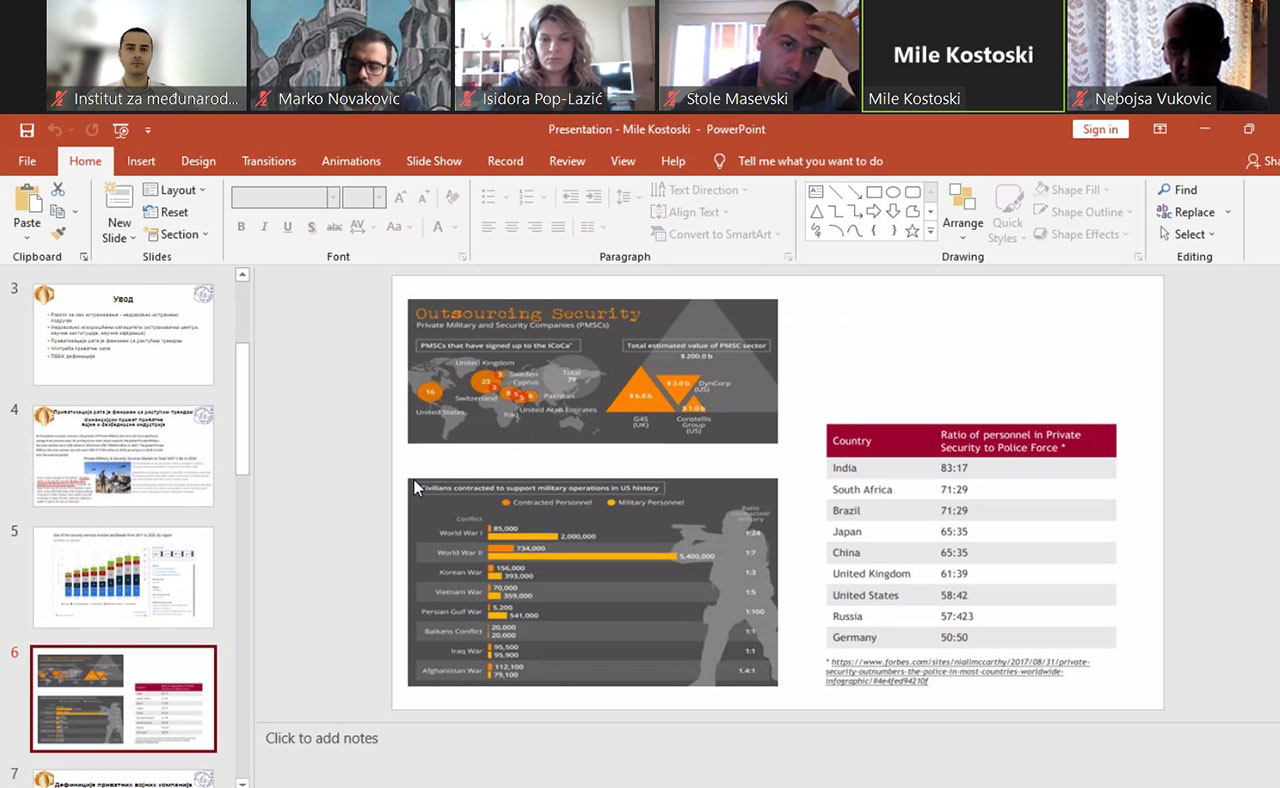Cut selection with the scissors icon
1280x788 pixels.
(x=58, y=190)
